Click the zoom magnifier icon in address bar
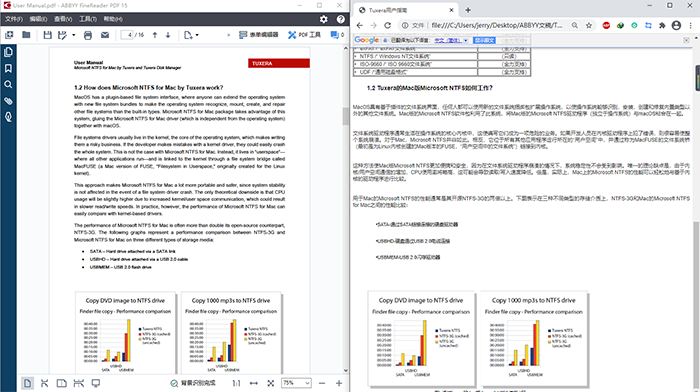This screenshot has width=700, height=392. click(575, 25)
